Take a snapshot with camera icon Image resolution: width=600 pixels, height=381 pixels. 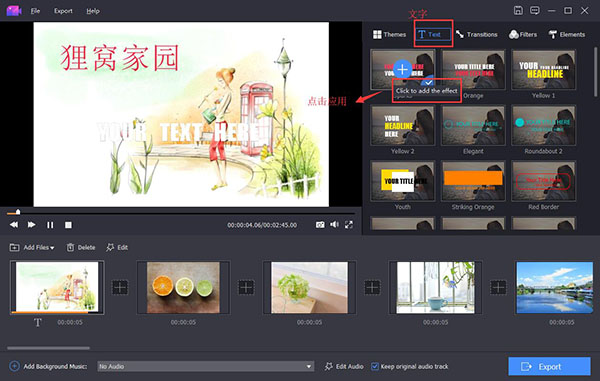point(320,225)
